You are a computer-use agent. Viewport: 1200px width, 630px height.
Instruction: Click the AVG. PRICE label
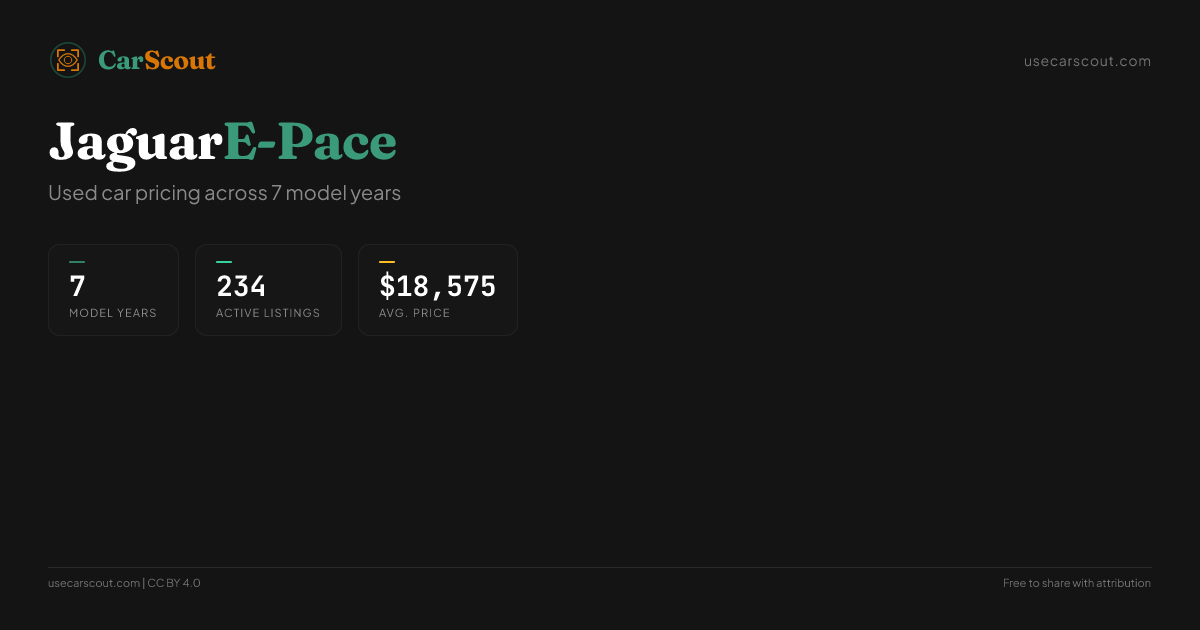[414, 313]
